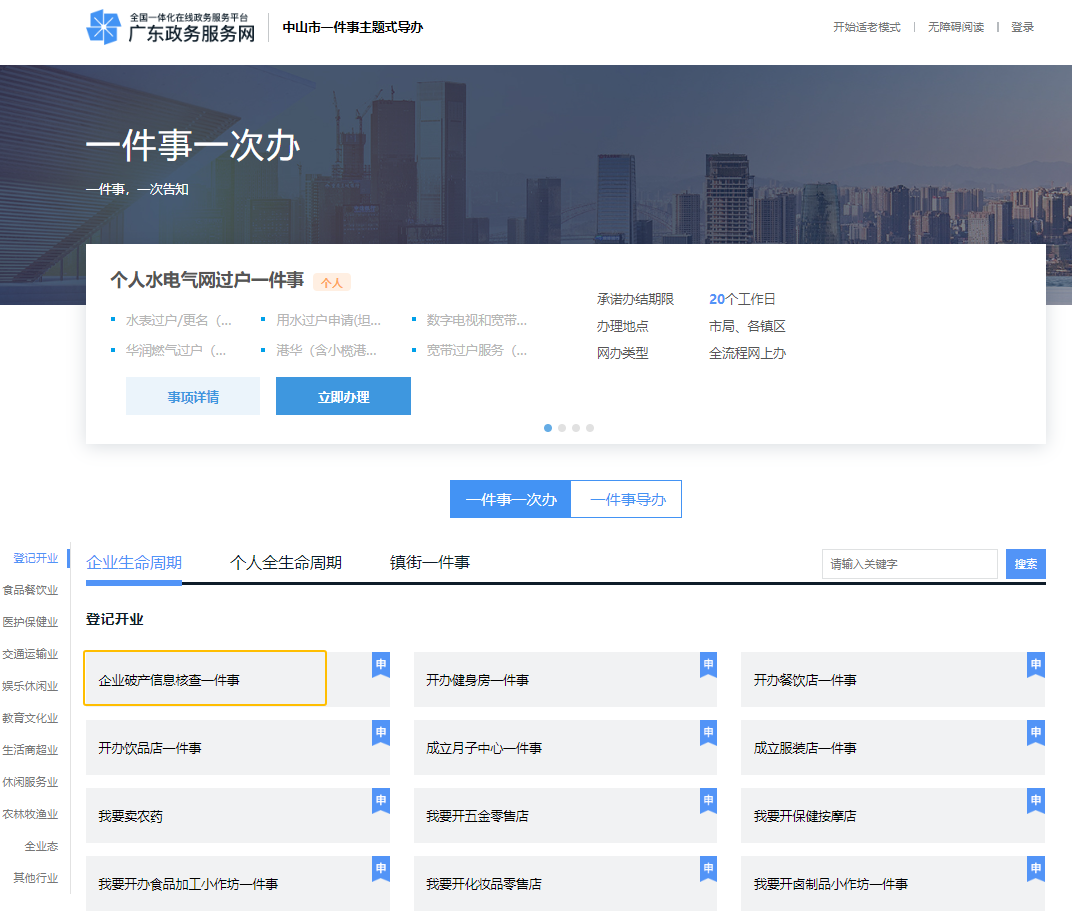1072x916 pixels.
Task: Click the 事项详情 button
Action: [x=192, y=396]
